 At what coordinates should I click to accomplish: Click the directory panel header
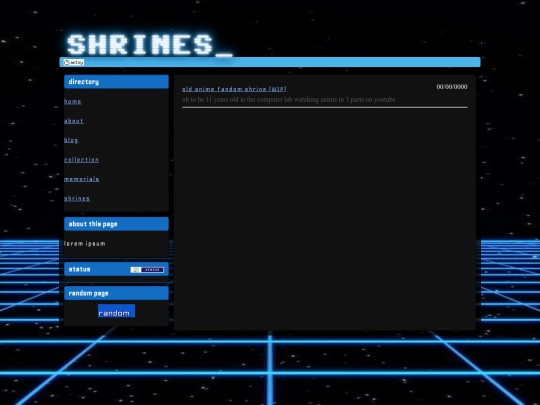(116, 82)
